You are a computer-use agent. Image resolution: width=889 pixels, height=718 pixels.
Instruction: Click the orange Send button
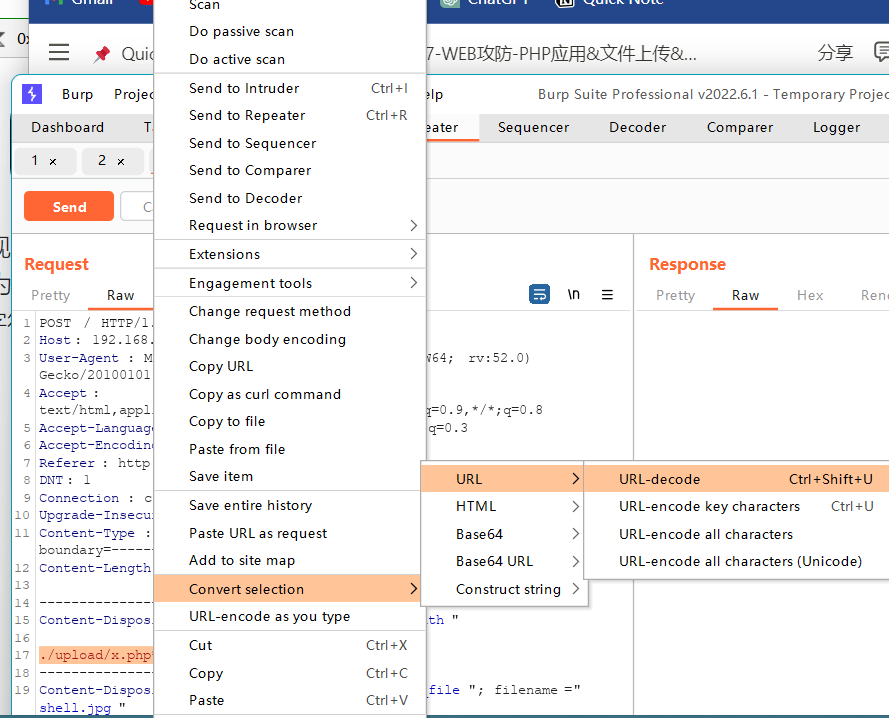69,206
